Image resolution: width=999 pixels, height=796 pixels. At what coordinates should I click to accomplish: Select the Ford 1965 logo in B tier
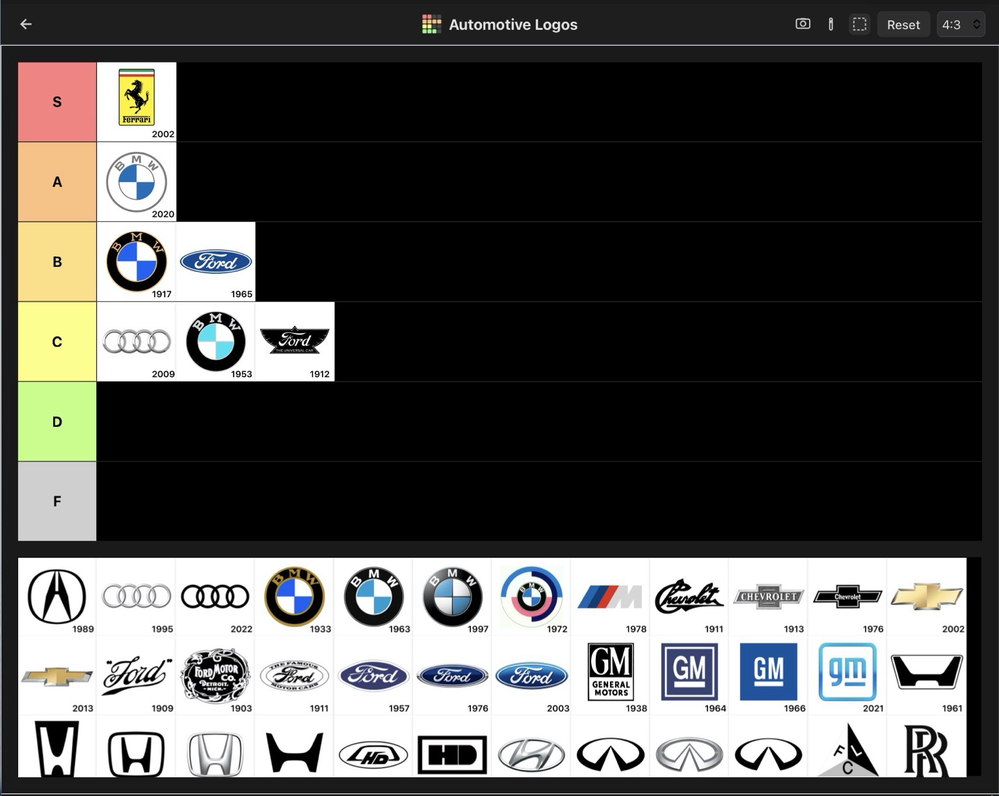[215, 262]
